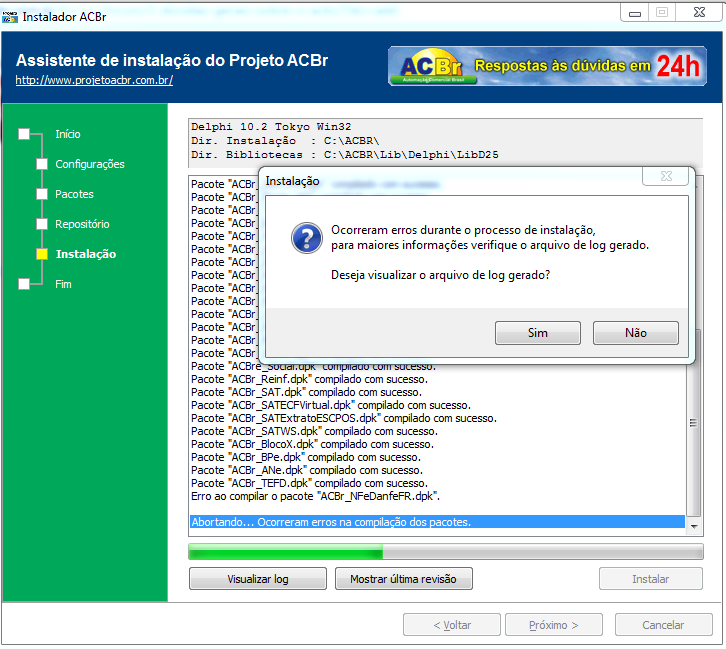Go to the Fim step label

[x=63, y=284]
